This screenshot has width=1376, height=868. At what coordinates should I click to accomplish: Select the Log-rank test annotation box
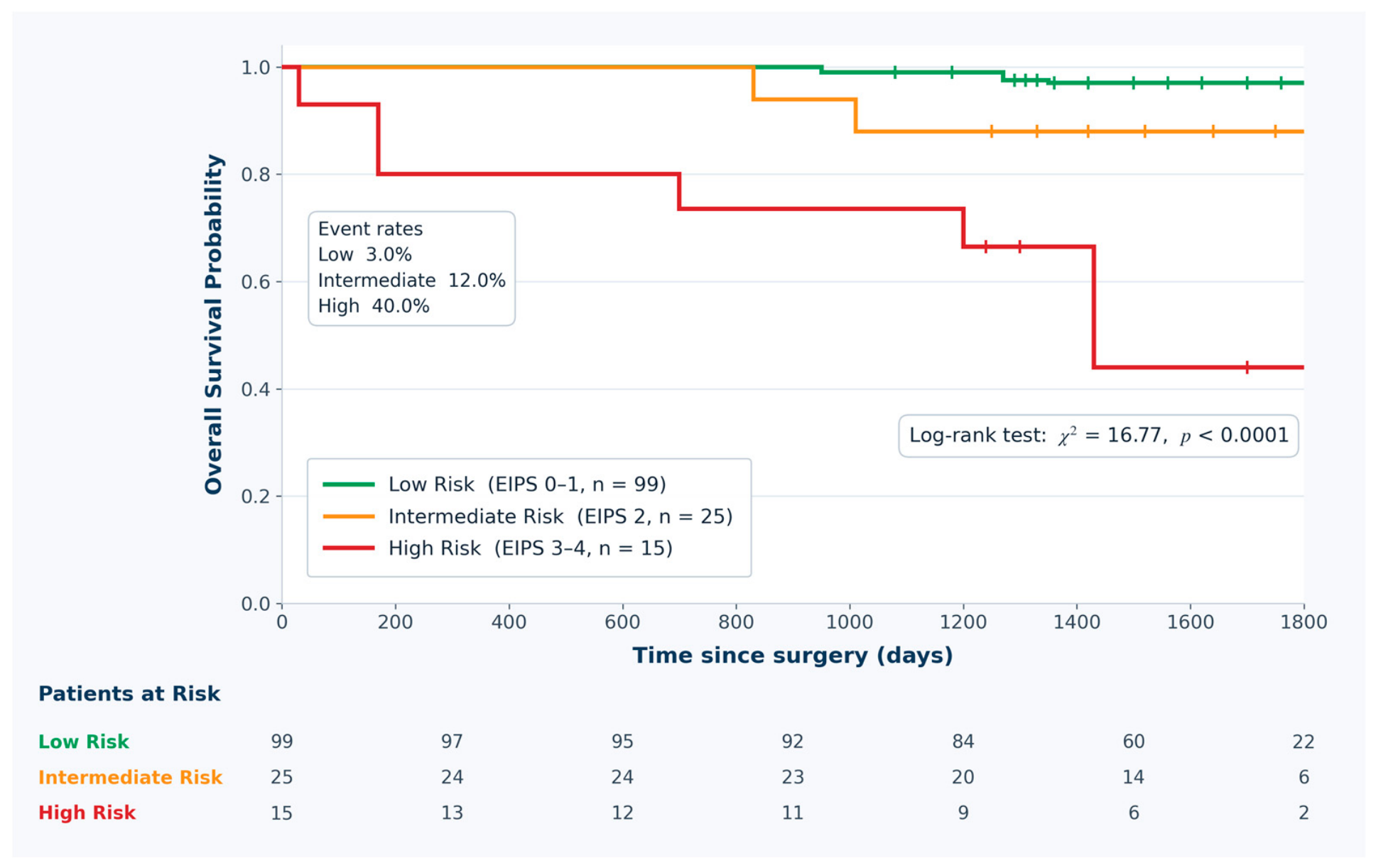coord(1098,435)
